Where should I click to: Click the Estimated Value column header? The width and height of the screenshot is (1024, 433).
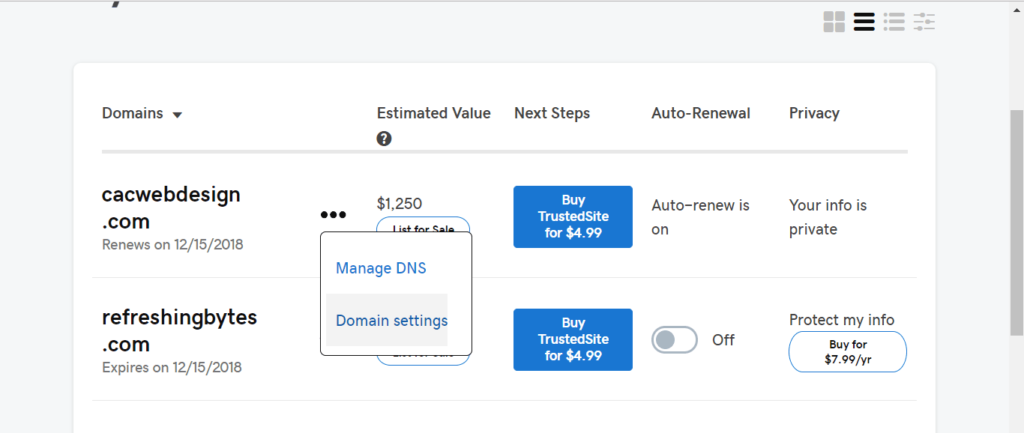pyautogui.click(x=433, y=113)
